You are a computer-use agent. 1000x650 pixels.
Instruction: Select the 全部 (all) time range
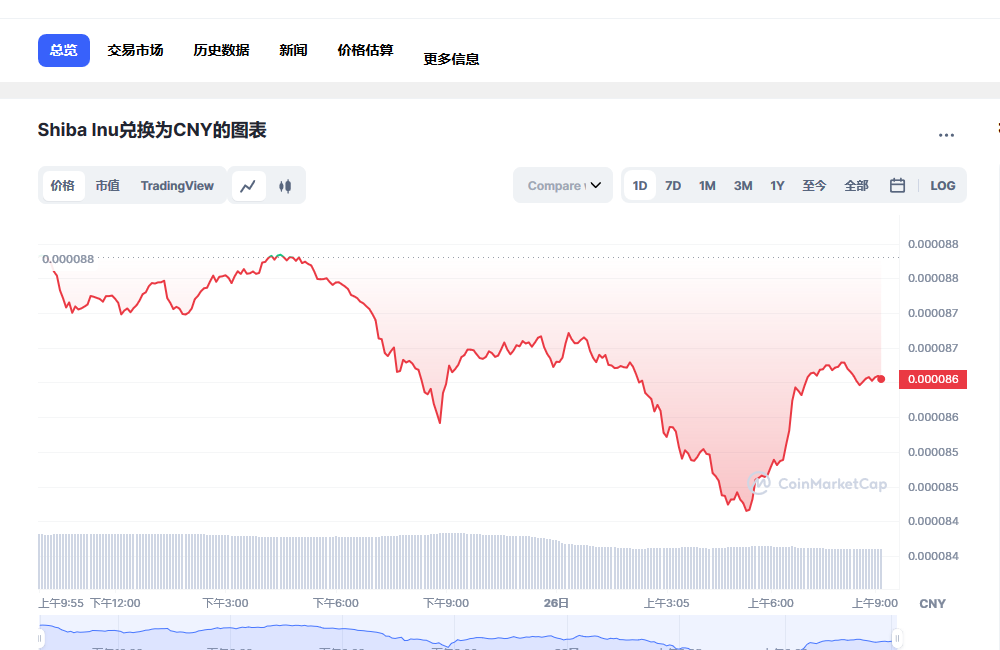(856, 186)
